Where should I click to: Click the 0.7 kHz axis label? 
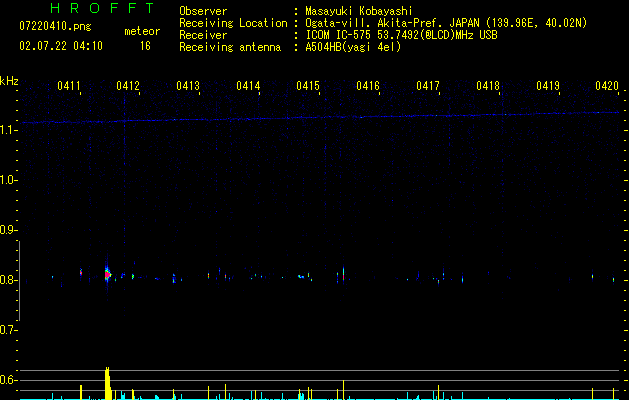pyautogui.click(x=7, y=330)
